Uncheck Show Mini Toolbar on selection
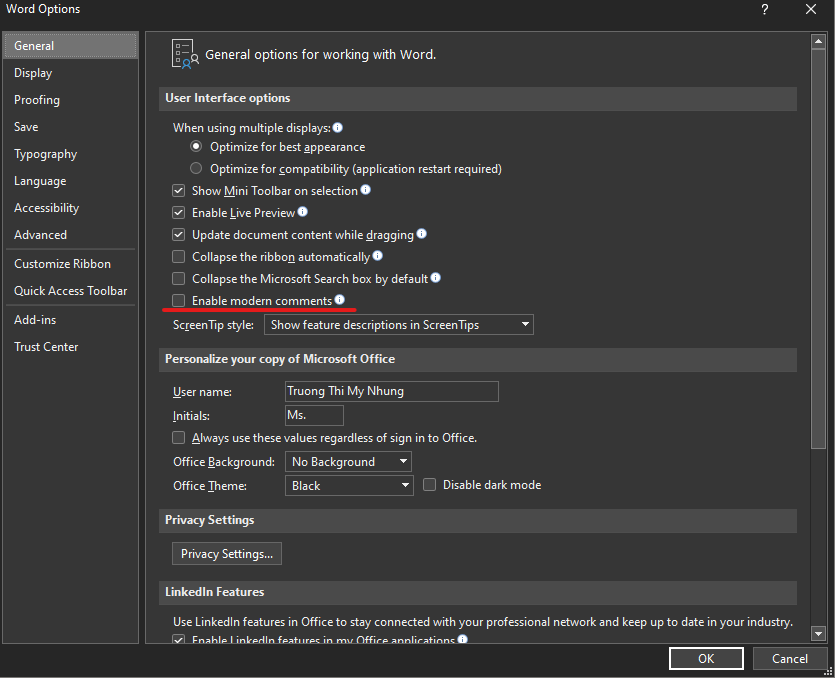This screenshot has height=678, width=835. [x=178, y=191]
